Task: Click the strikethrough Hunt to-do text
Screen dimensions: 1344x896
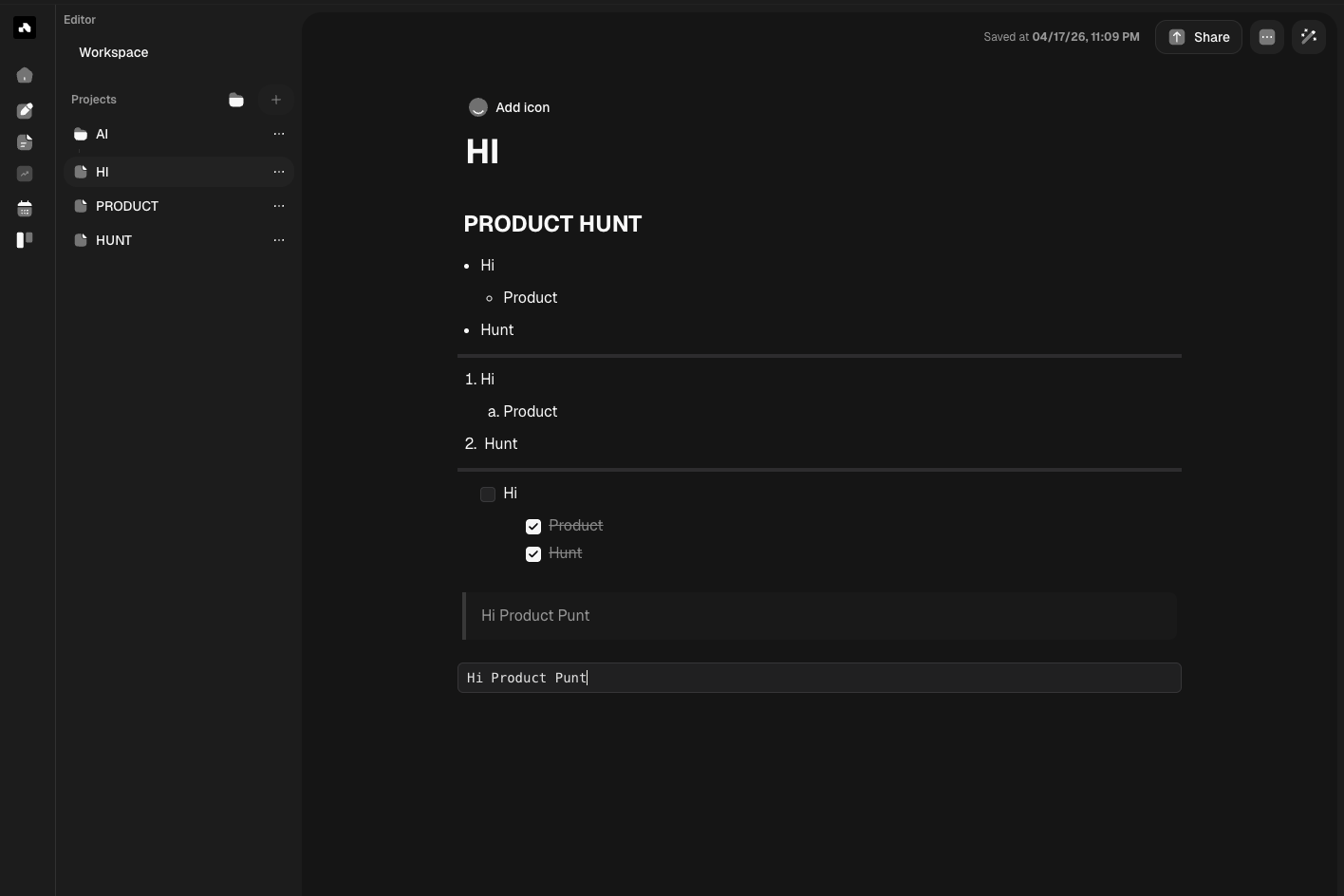Action: tap(566, 552)
